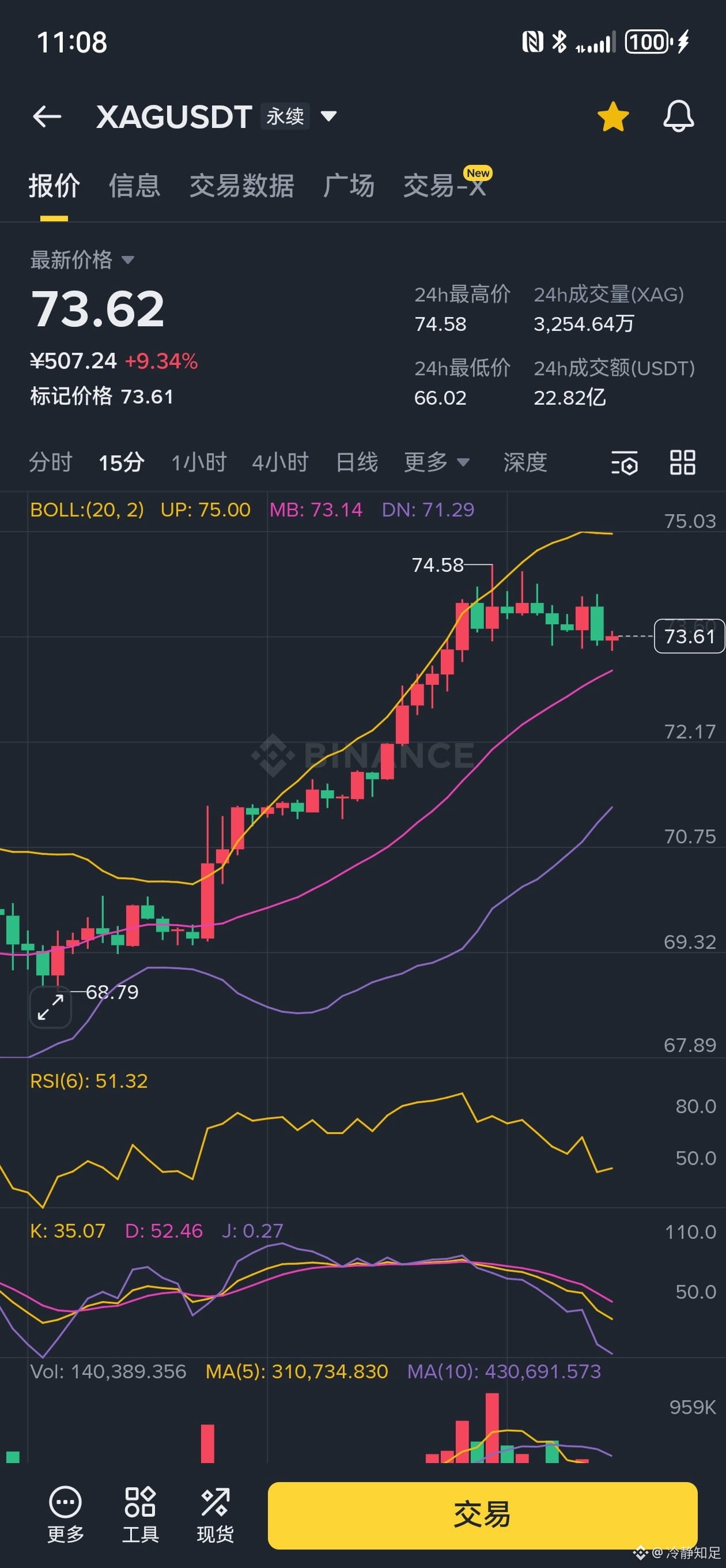This screenshot has height=1568, width=726.
Task: Open the 更多 menu at bottom
Action: tap(66, 1514)
